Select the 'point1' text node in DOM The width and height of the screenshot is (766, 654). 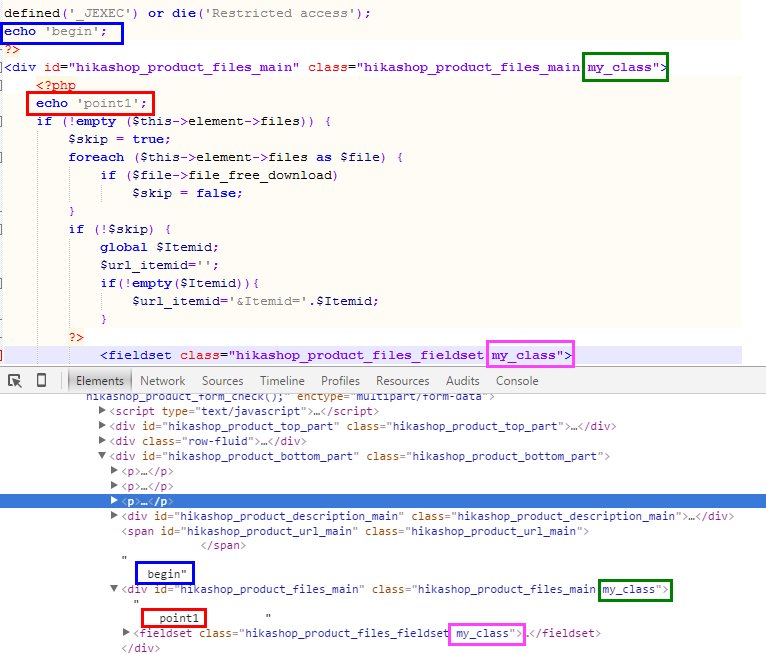(x=179, y=618)
